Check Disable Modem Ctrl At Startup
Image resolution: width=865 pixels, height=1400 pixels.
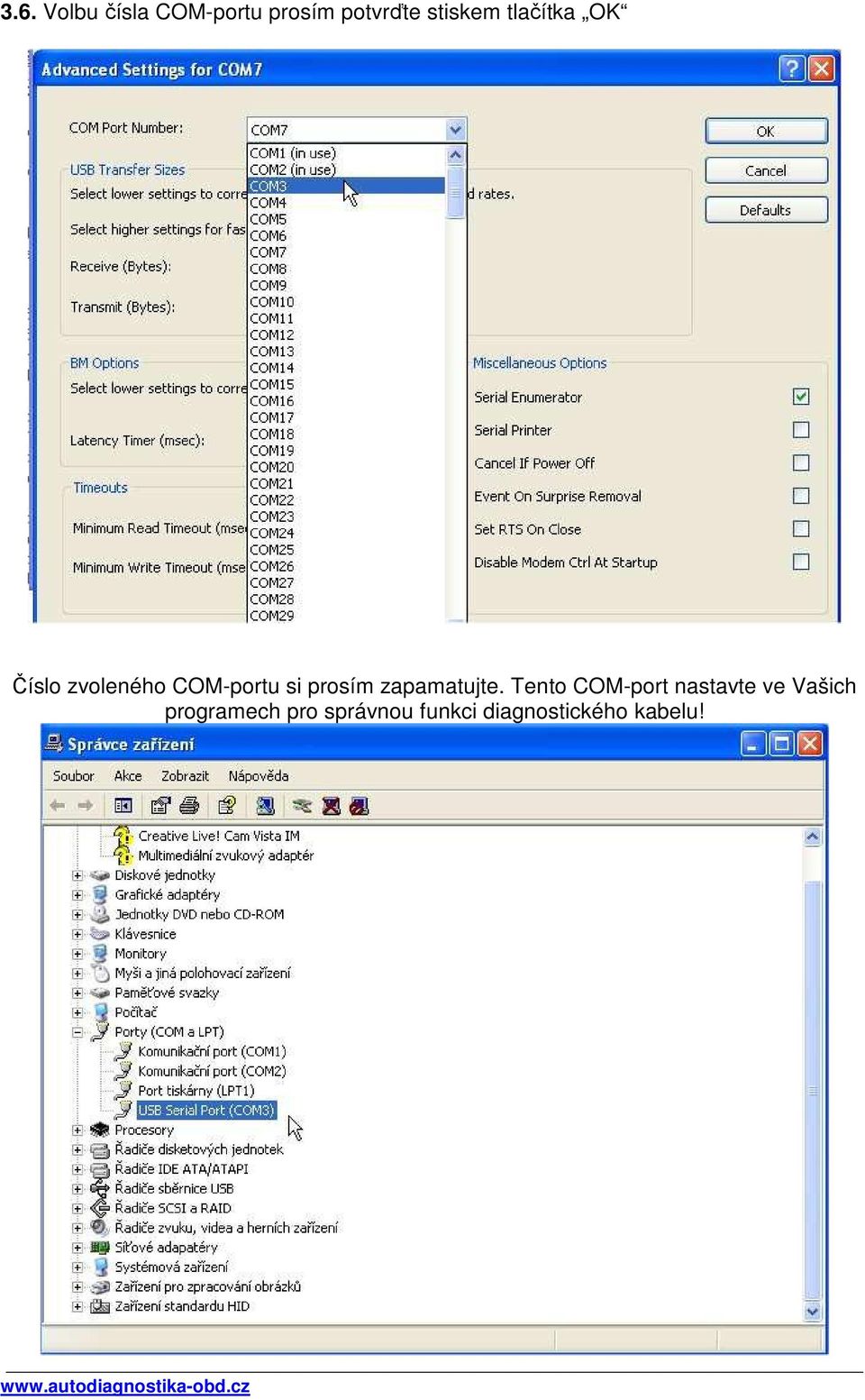(801, 562)
